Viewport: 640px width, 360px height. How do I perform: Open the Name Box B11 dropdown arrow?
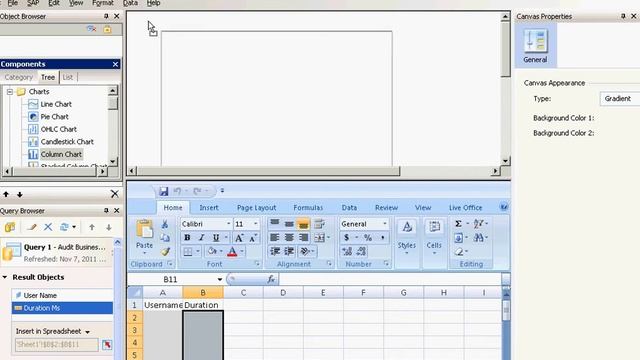(x=220, y=280)
